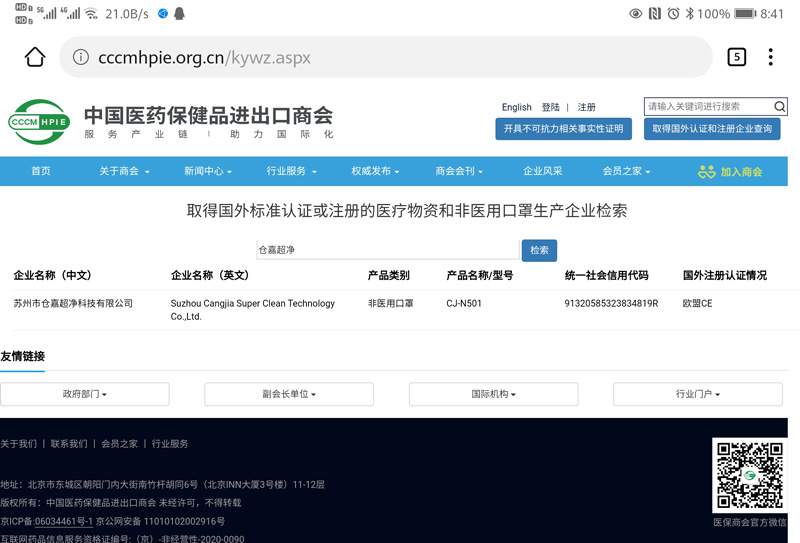The width and height of the screenshot is (800, 543).
Task: Go to the 首页 home tab
Action: [41, 171]
